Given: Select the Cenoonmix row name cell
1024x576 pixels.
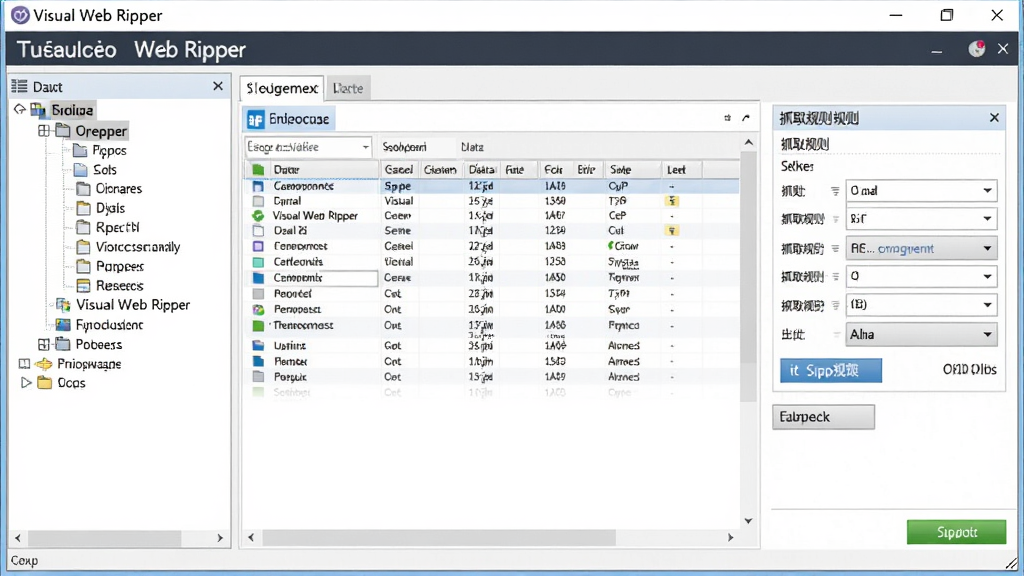Looking at the screenshot, I should pos(324,278).
